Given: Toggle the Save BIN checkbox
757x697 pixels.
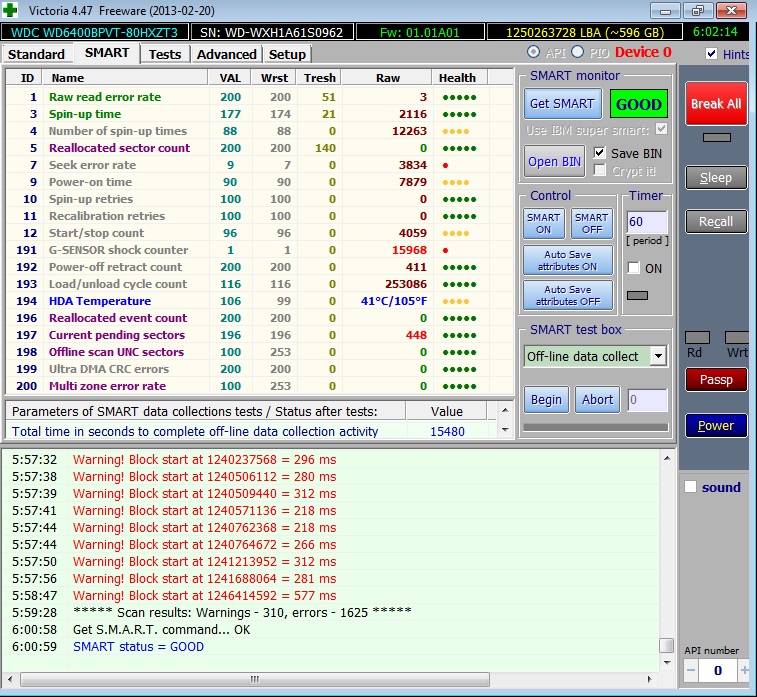Looking at the screenshot, I should pyautogui.click(x=600, y=152).
